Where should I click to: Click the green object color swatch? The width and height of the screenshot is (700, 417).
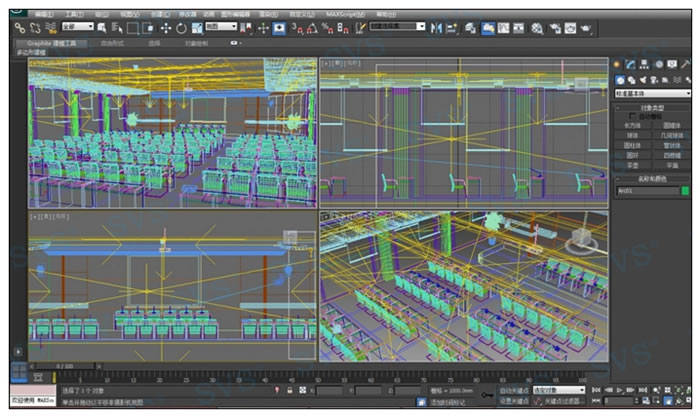tap(685, 190)
